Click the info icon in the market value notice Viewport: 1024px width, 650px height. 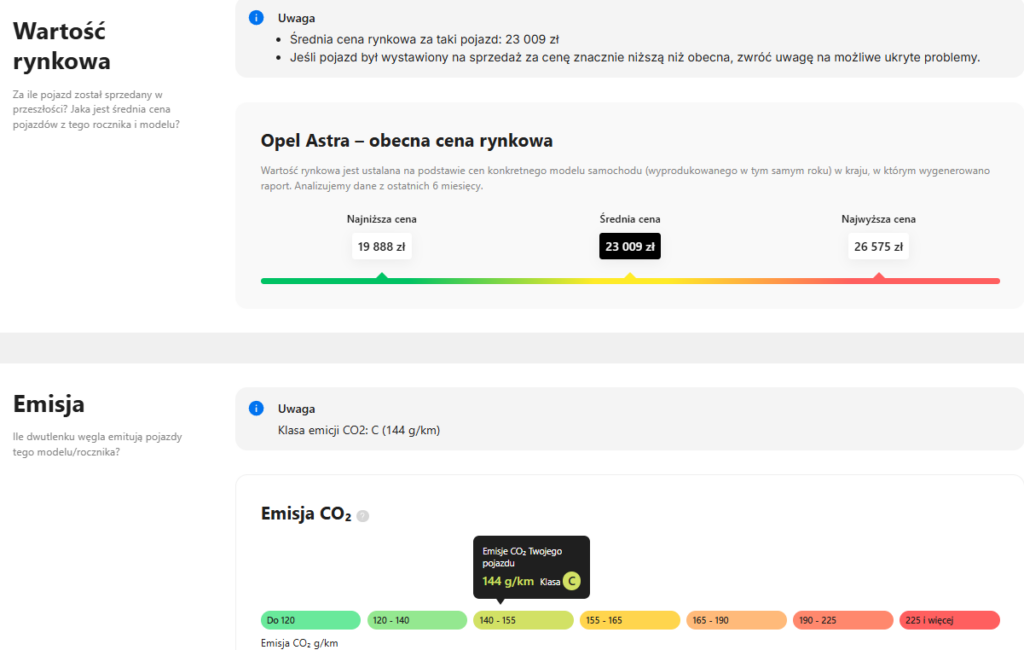tap(256, 18)
